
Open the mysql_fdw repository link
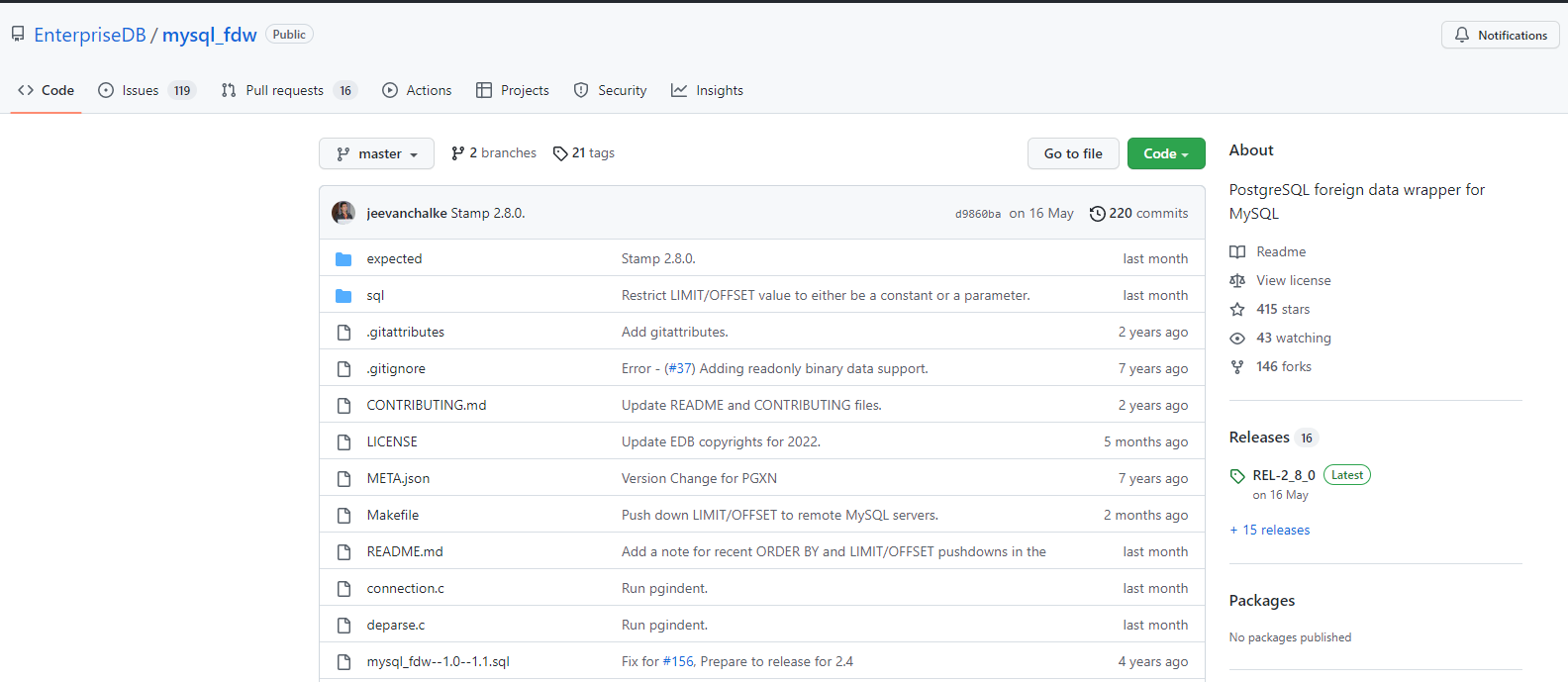tap(210, 35)
